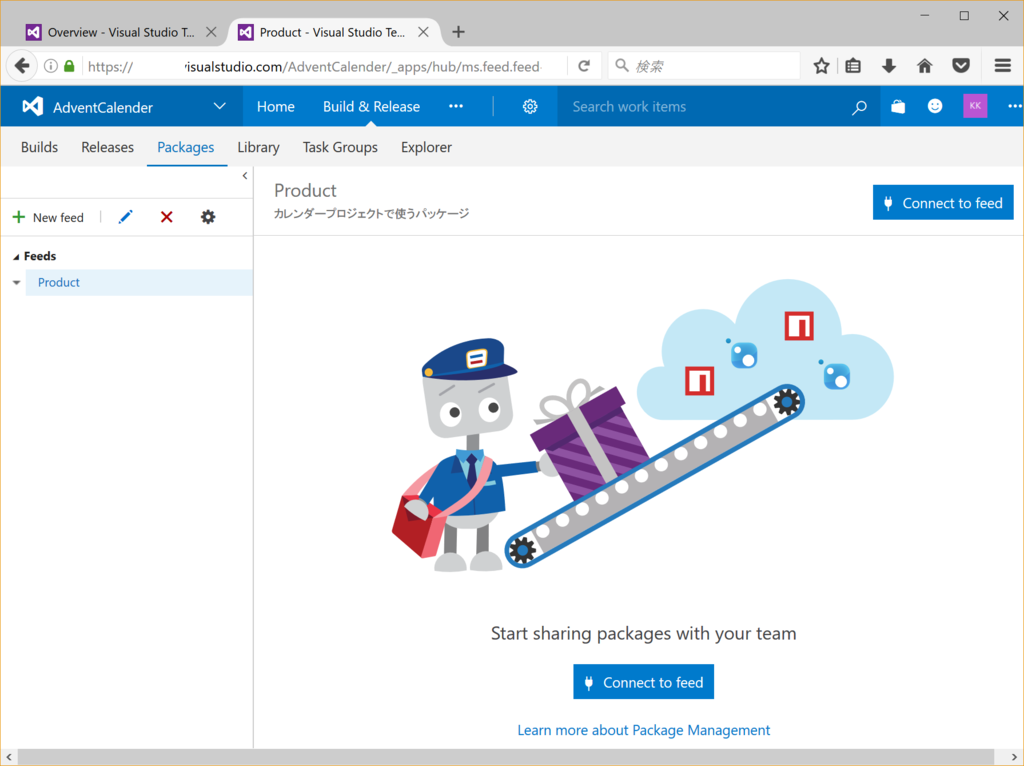Screen dimensions: 1024x766
Task: Collapse the left feeds pane chevron
Action: [245, 176]
